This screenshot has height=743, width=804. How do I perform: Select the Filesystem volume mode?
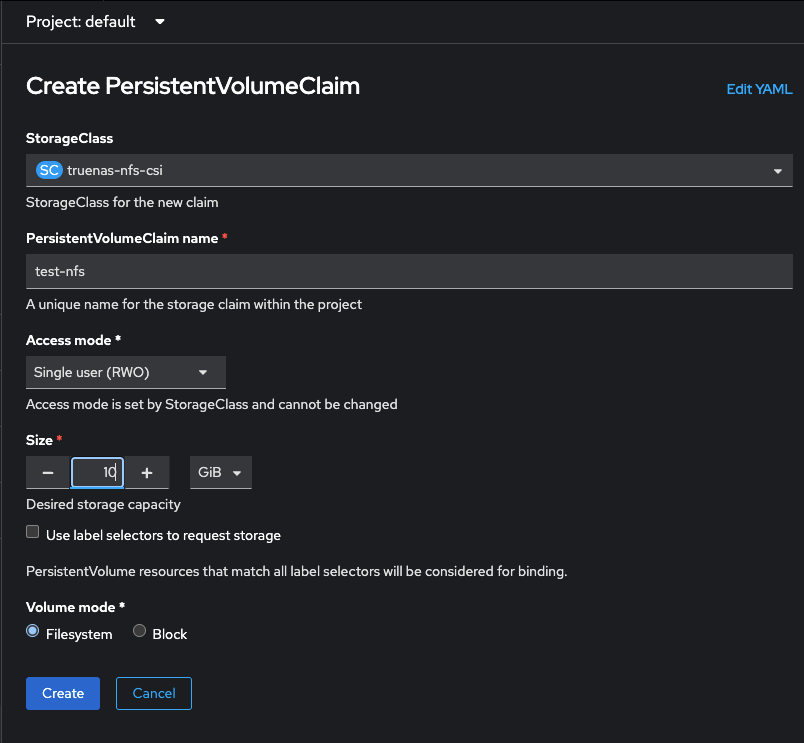(x=32, y=631)
